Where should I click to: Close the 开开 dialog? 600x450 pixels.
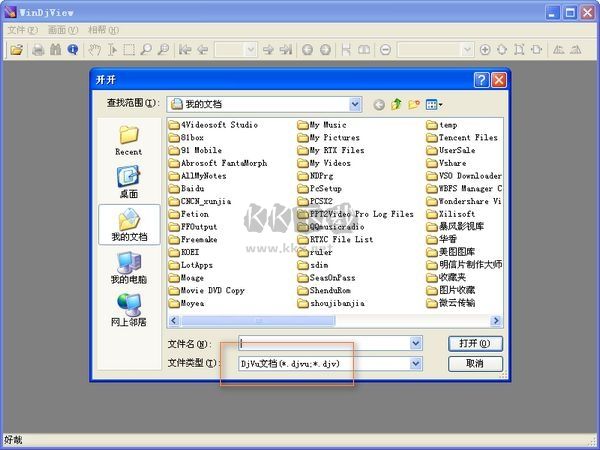point(499,80)
